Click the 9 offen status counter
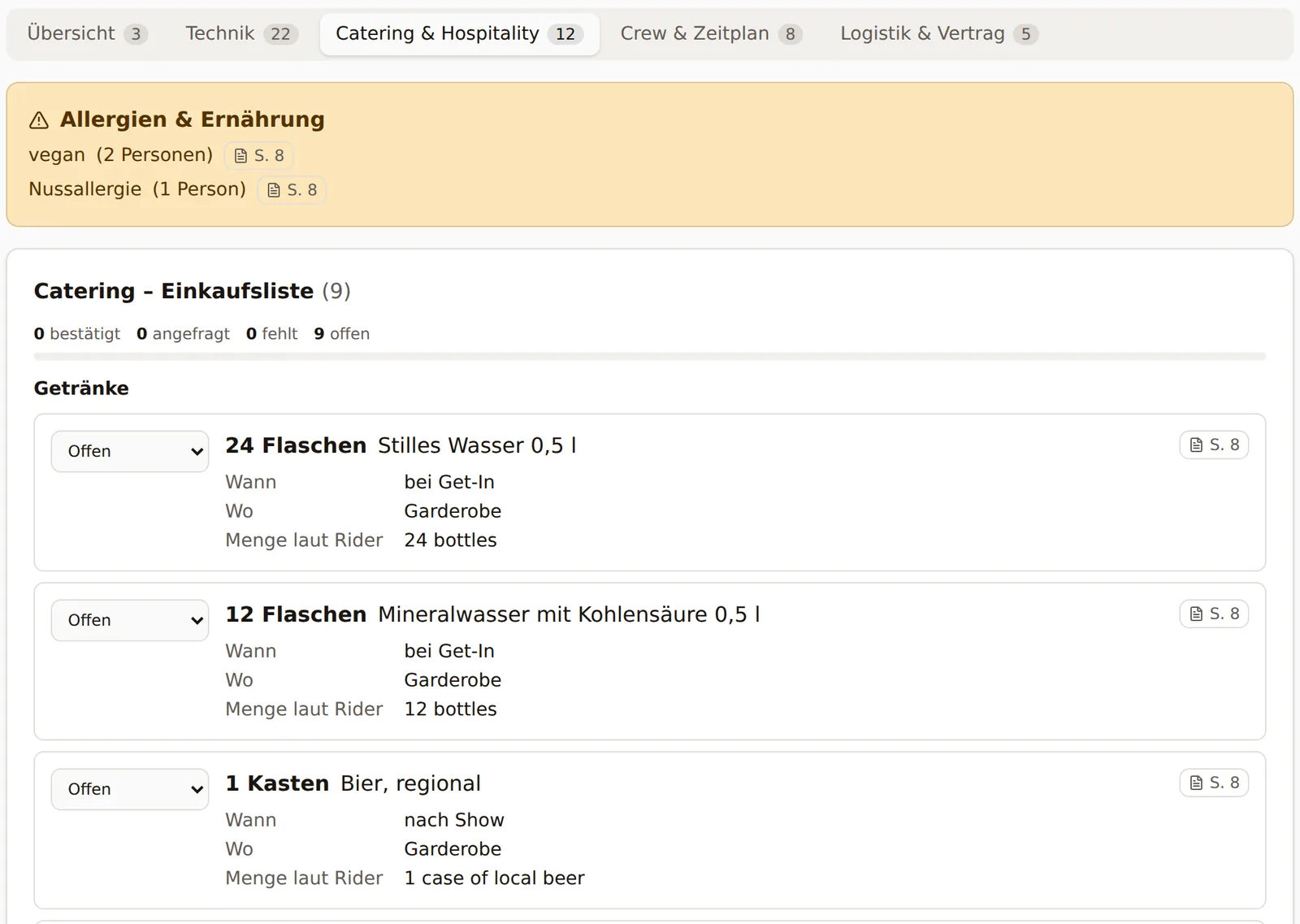 341,334
